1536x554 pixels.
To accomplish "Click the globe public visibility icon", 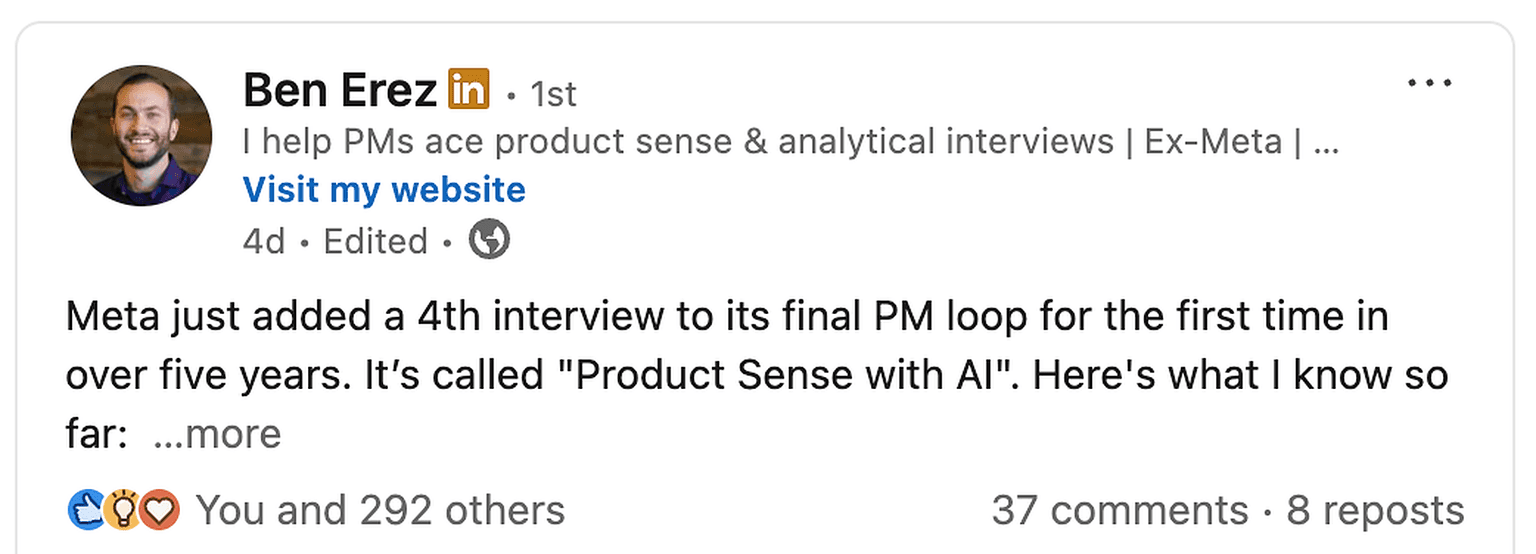I will point(490,240).
